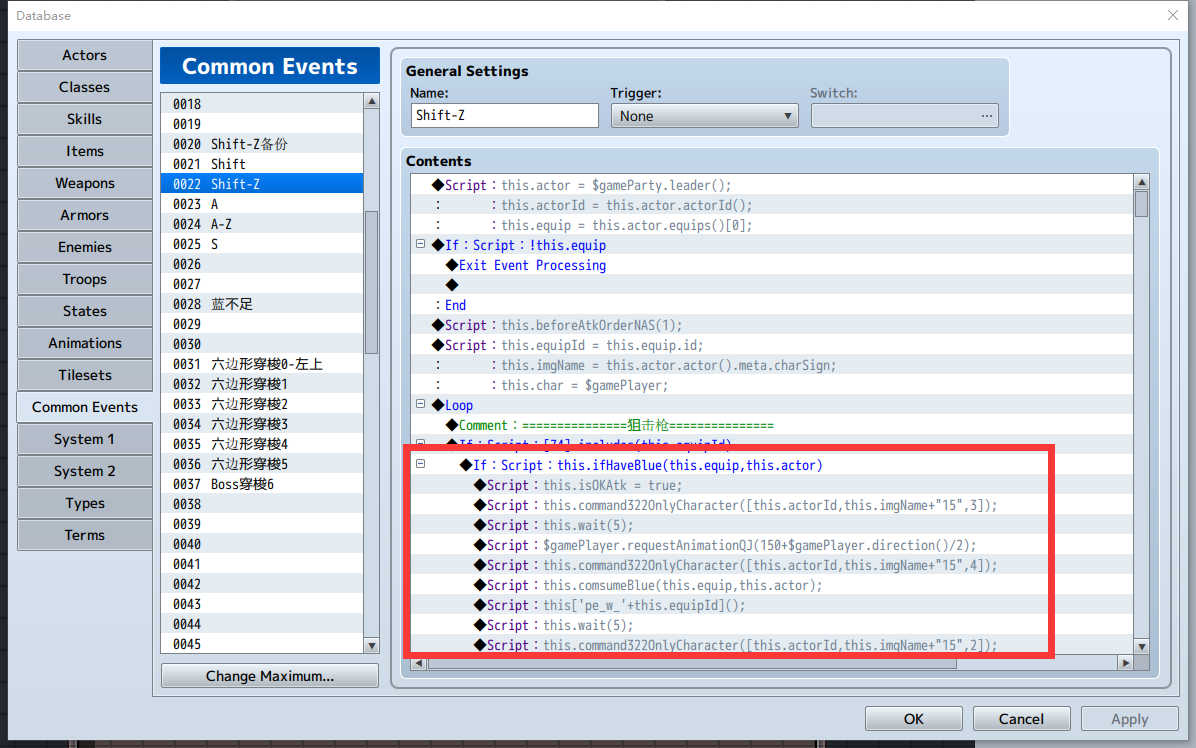Viewport: 1196px width, 748px height.
Task: Open the Armors tab
Action: coord(85,215)
